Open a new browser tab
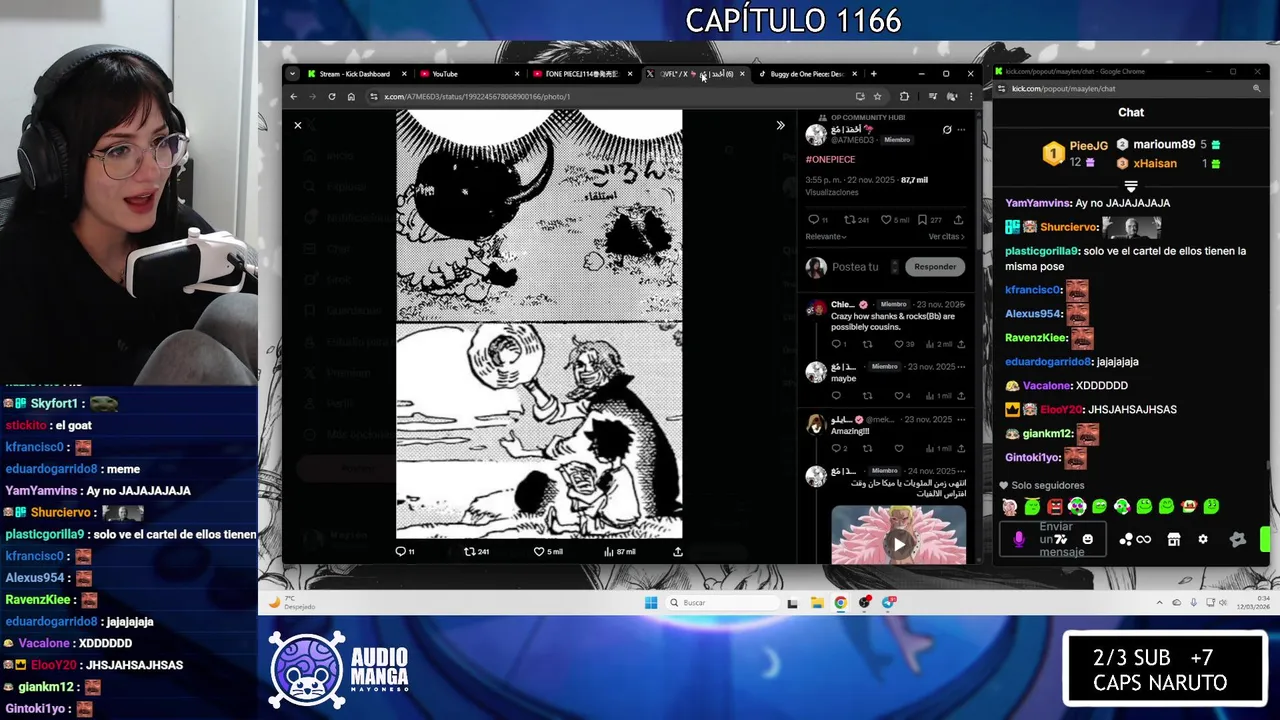 pyautogui.click(x=873, y=74)
